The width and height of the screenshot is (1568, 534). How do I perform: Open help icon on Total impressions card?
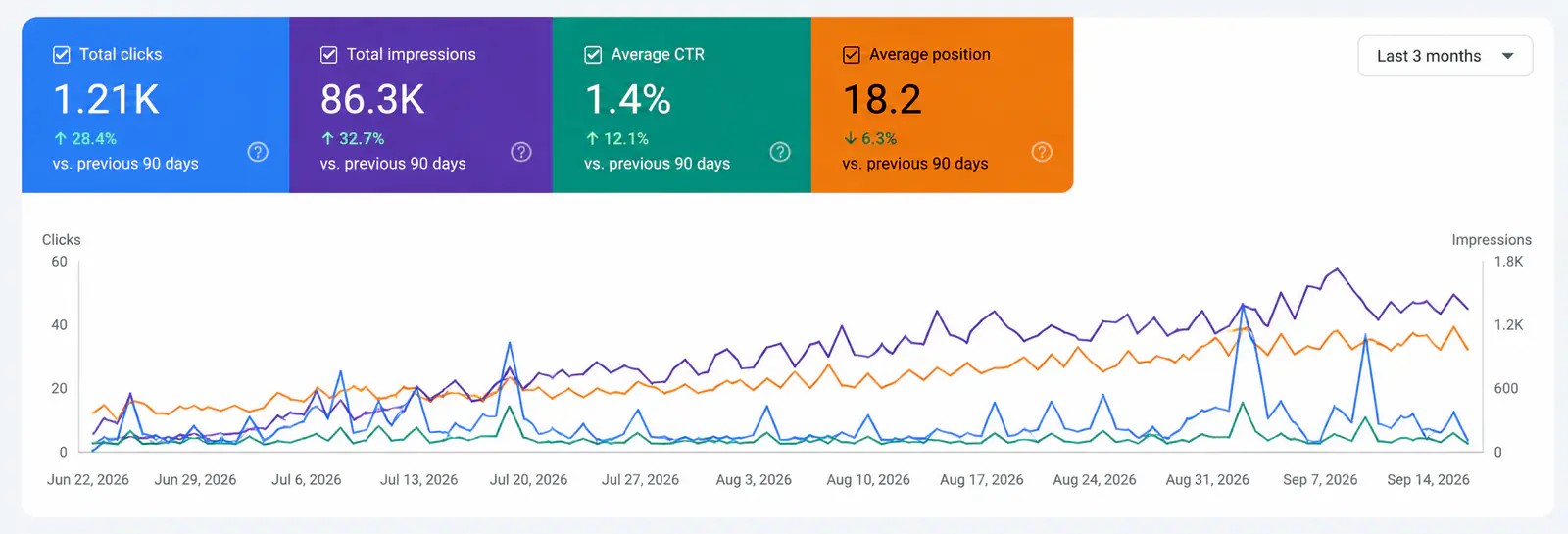point(521,152)
